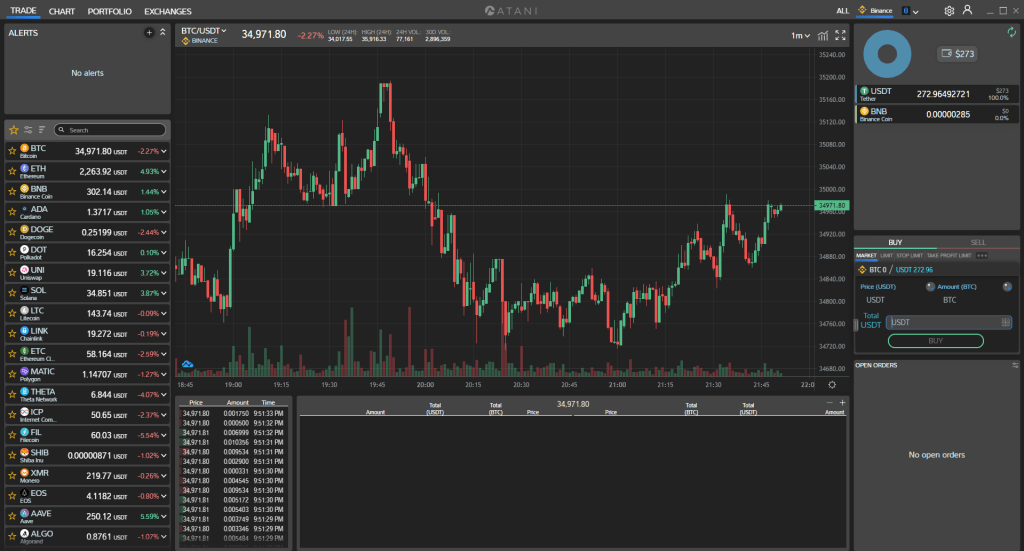
Task: Click the coin Search field
Action: pyautogui.click(x=110, y=130)
